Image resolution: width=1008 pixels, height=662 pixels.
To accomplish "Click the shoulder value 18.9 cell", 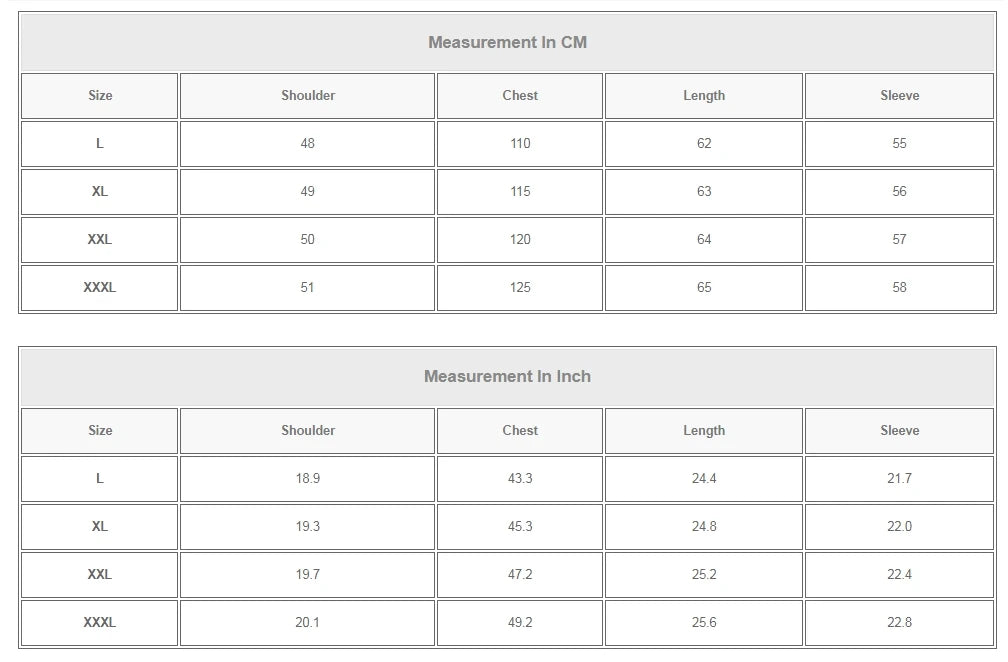I will click(x=308, y=479).
